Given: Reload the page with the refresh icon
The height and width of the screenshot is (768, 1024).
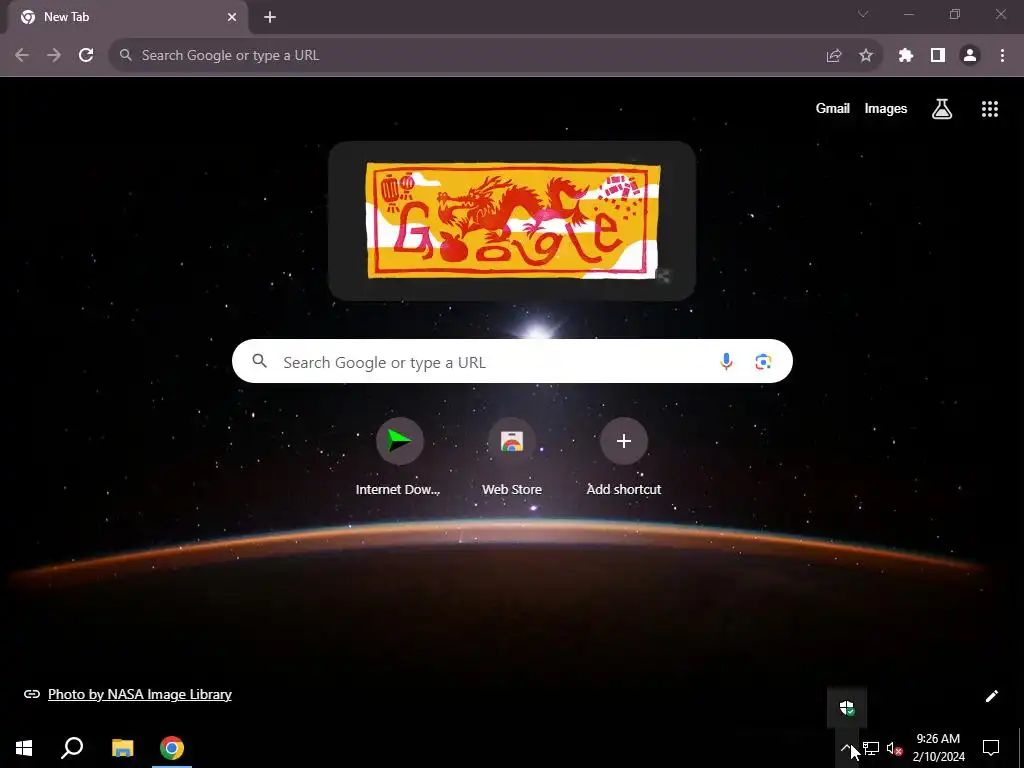Looking at the screenshot, I should pyautogui.click(x=86, y=56).
